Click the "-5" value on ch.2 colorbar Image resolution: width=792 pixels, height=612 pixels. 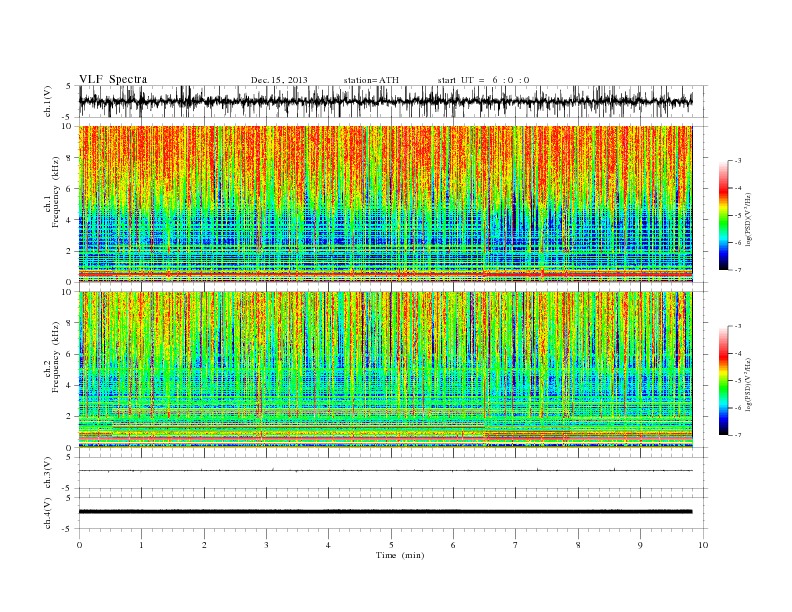738,381
